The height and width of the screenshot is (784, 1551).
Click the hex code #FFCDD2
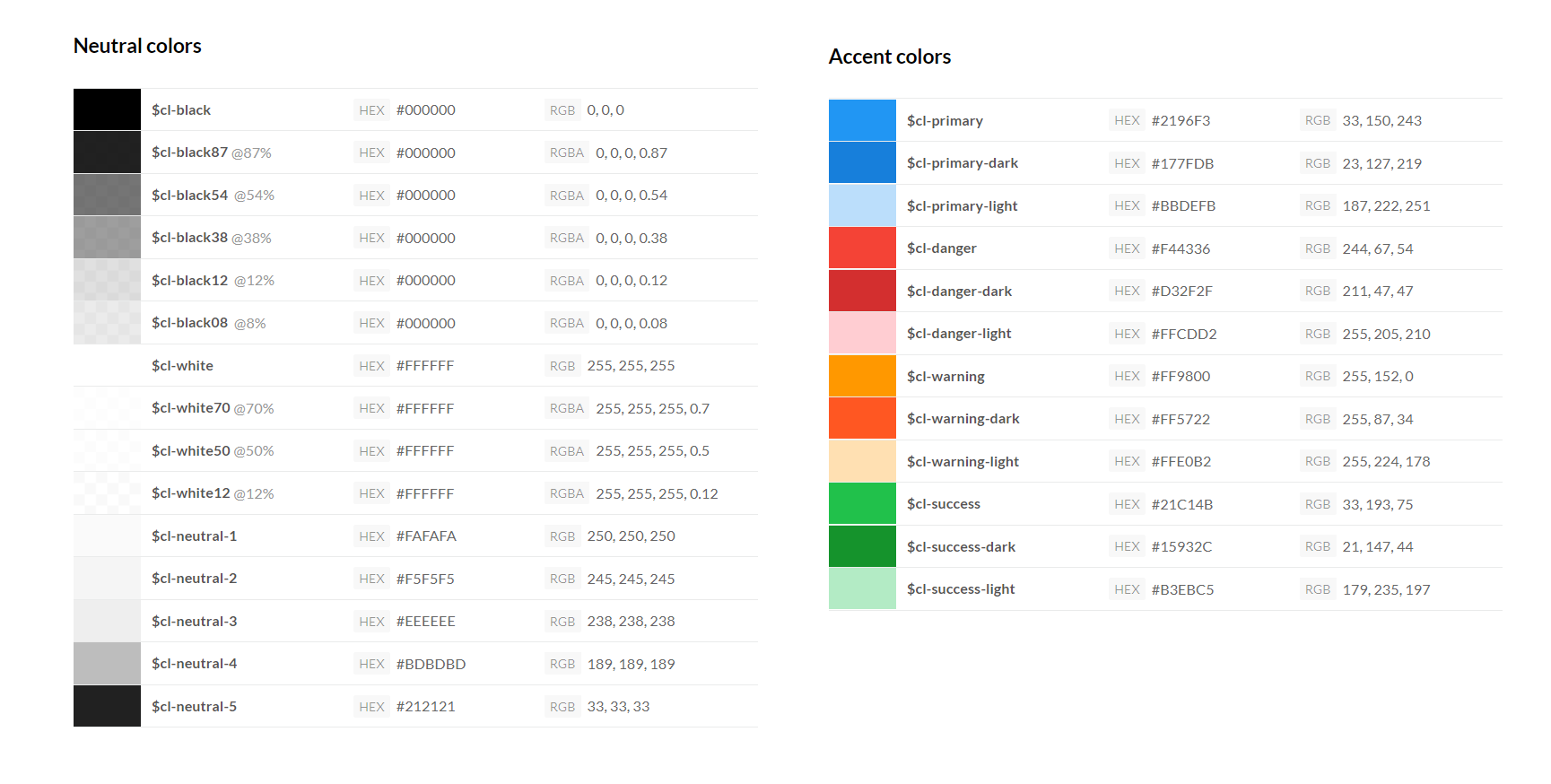coord(1184,335)
